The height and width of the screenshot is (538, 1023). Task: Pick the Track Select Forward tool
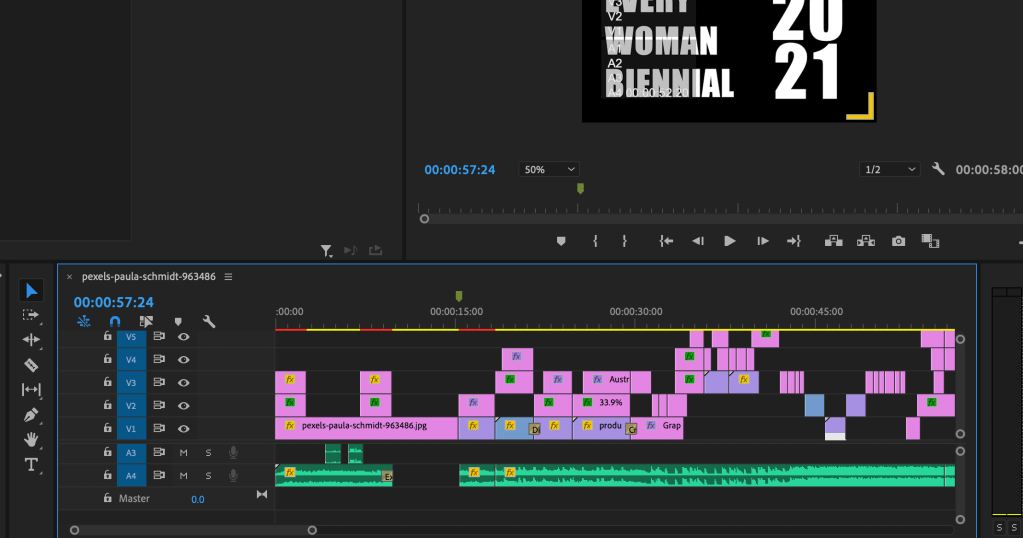31,315
